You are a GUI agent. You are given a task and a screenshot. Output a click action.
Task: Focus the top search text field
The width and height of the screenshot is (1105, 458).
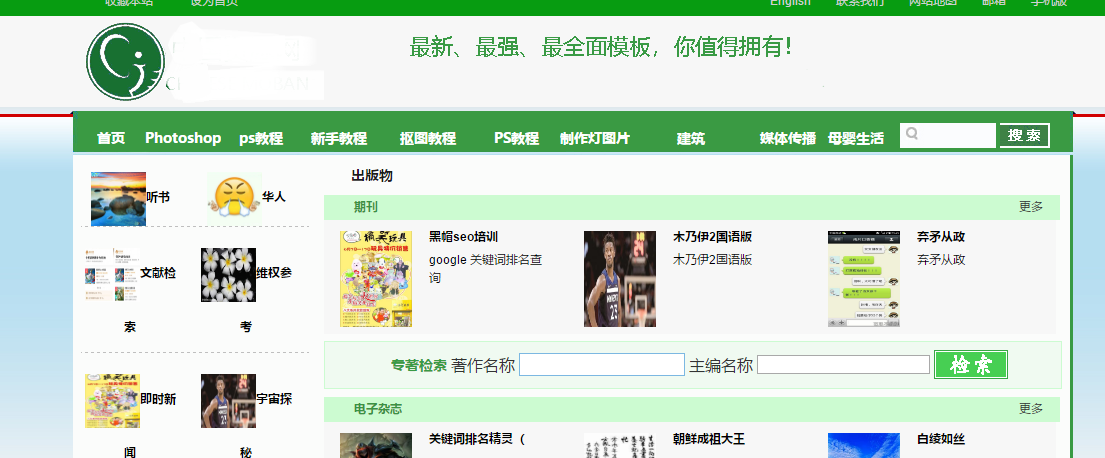tap(948, 135)
